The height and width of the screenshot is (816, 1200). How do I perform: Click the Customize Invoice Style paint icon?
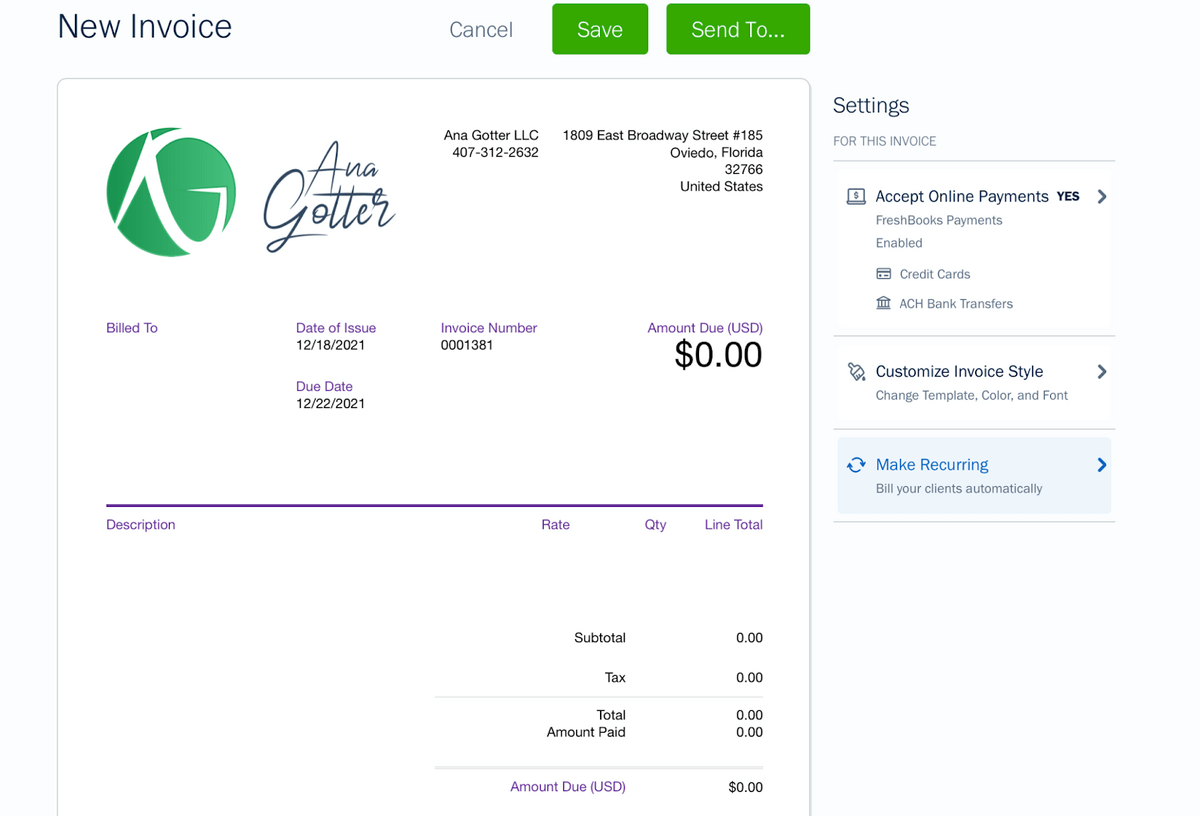[856, 372]
